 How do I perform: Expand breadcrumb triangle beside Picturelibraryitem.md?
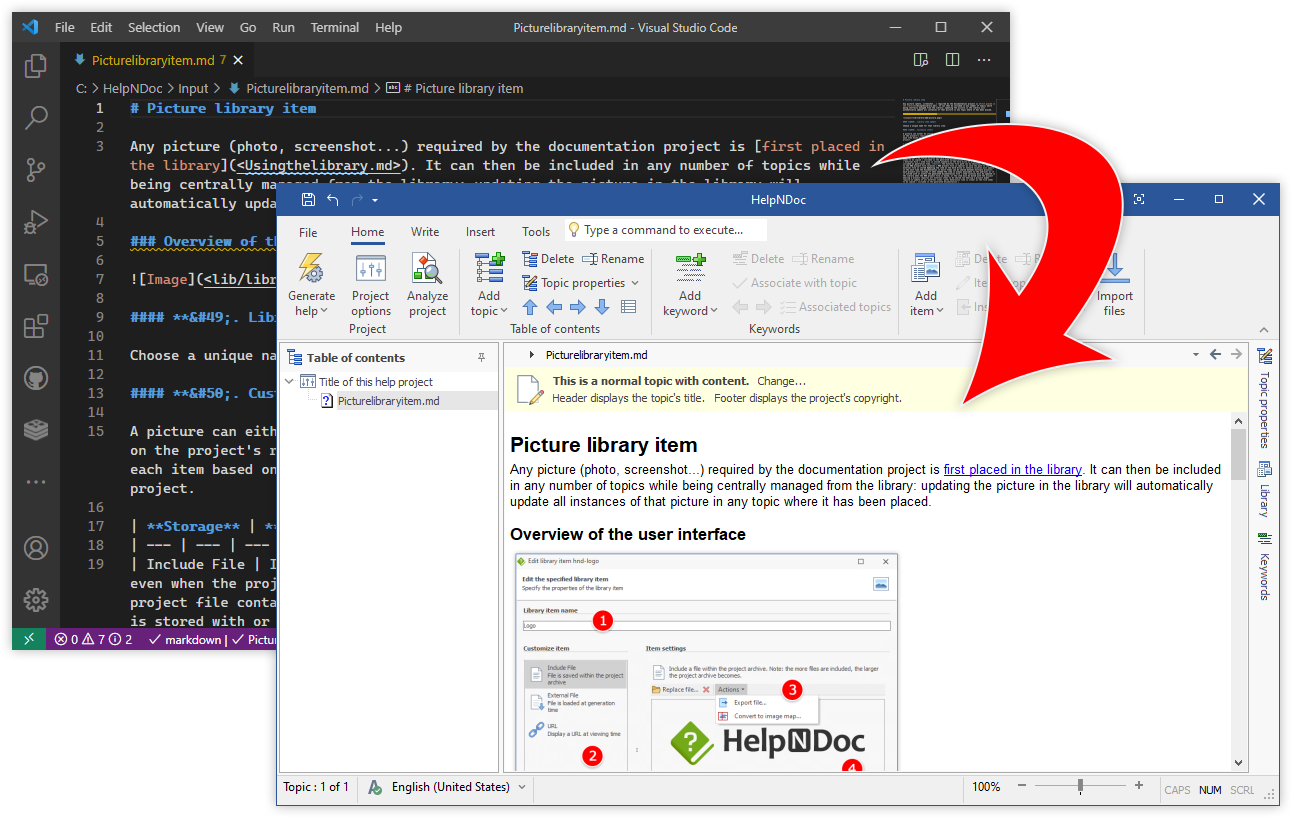pyautogui.click(x=532, y=355)
